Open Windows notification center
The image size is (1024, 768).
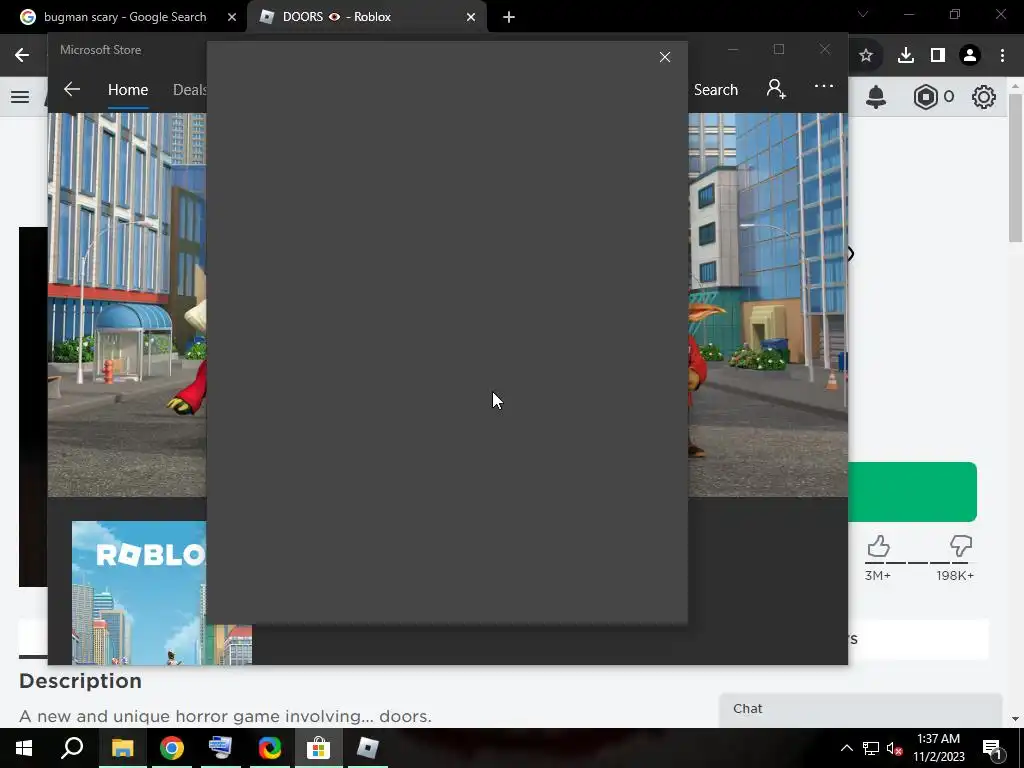pyautogui.click(x=993, y=748)
